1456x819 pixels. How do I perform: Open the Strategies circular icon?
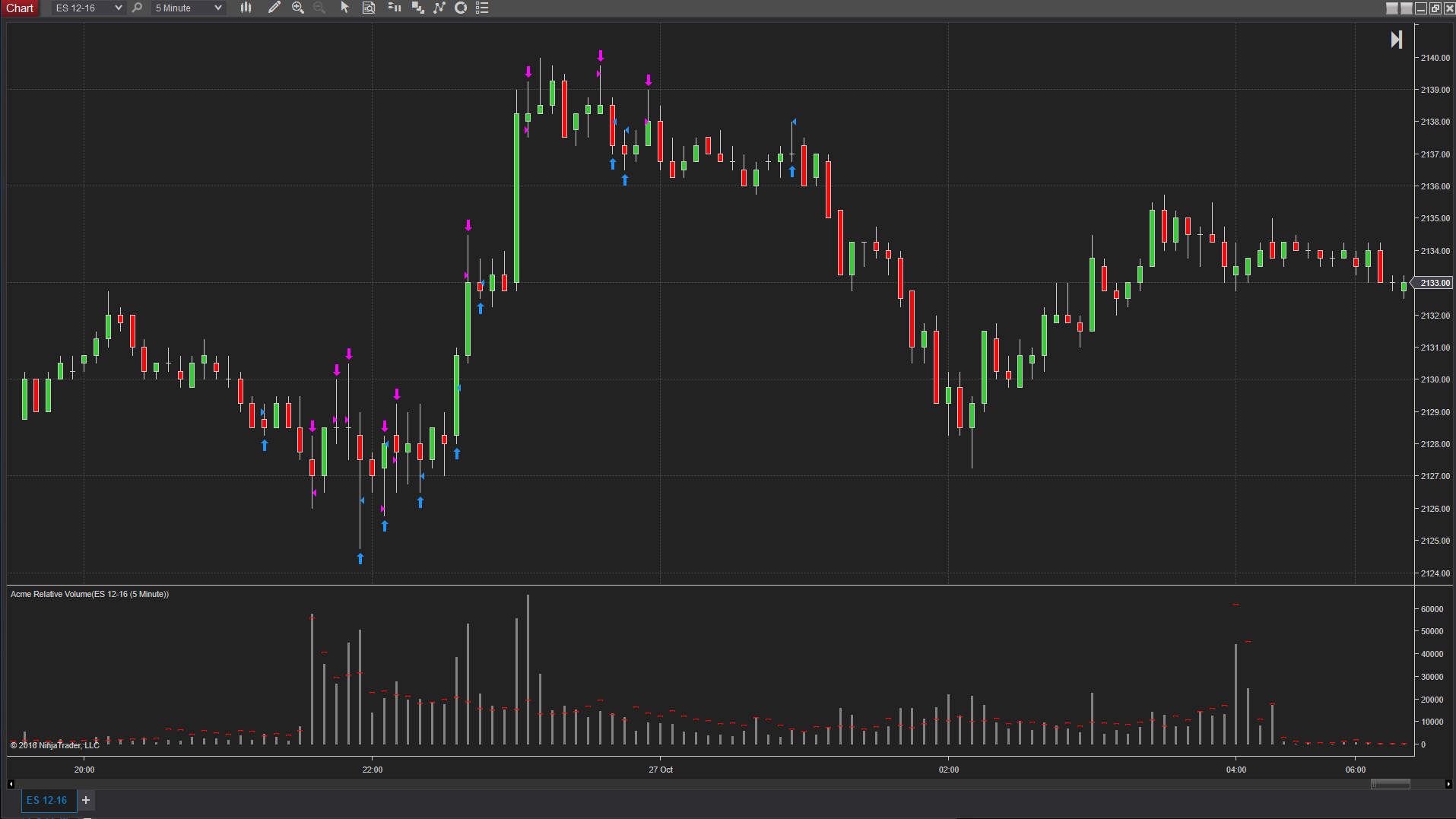pos(461,8)
